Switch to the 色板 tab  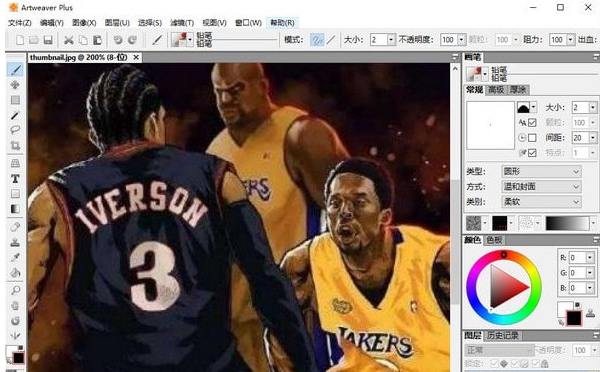[494, 240]
